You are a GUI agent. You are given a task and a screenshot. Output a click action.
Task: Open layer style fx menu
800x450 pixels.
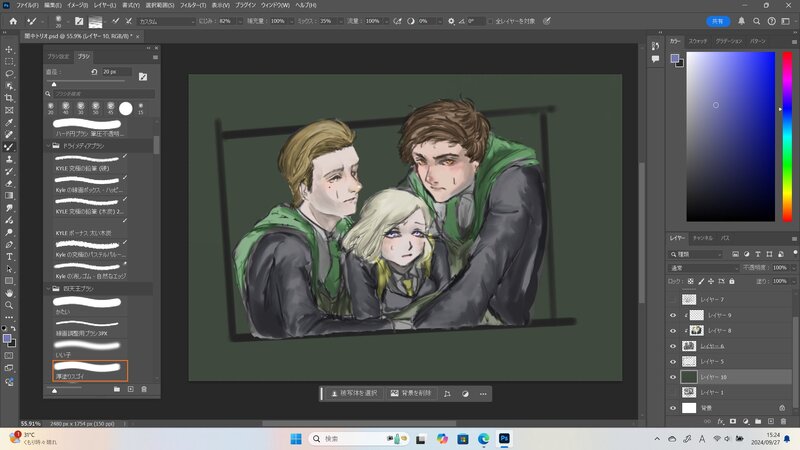click(720, 421)
